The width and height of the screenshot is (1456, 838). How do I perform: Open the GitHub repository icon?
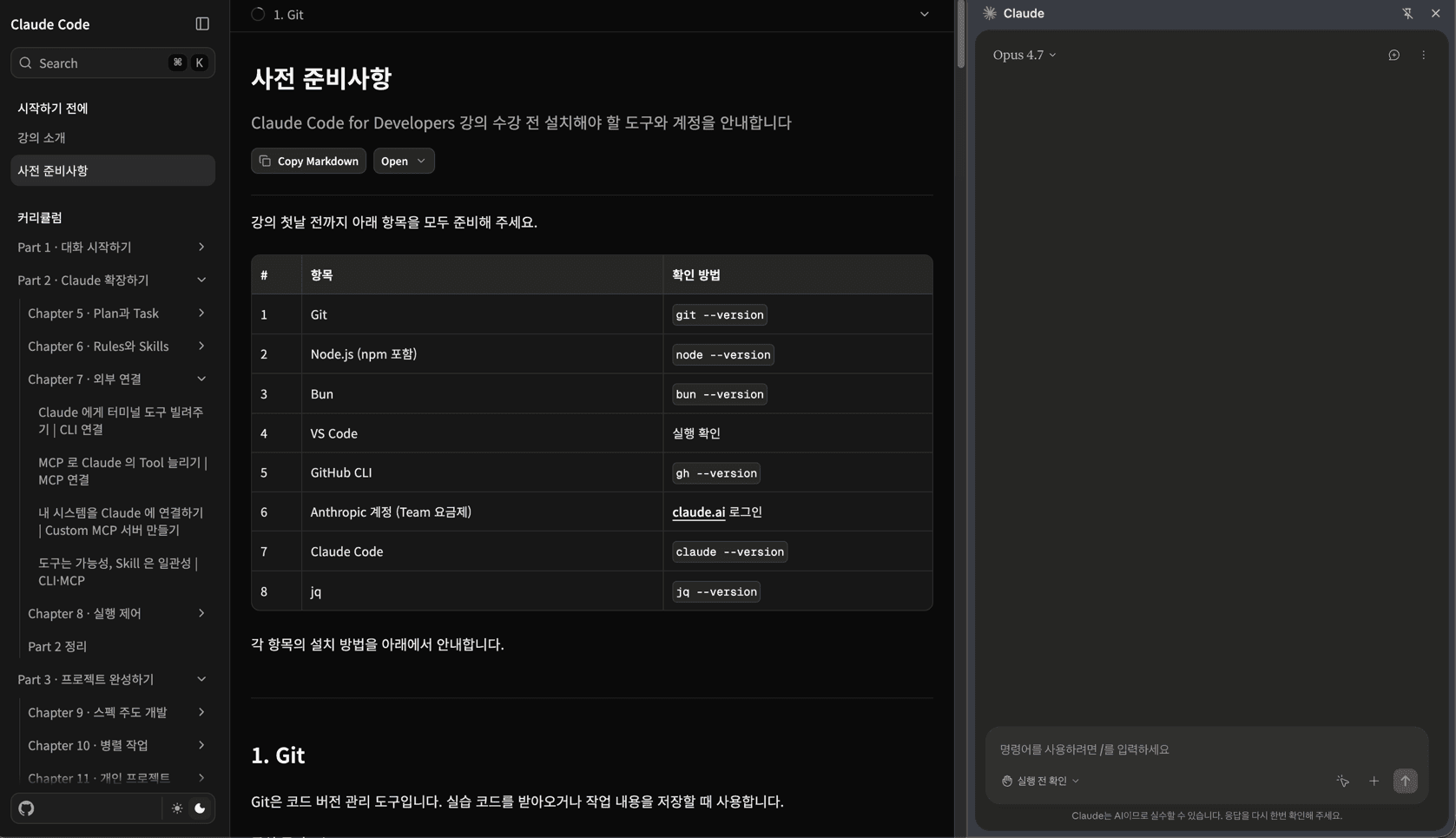[26, 808]
